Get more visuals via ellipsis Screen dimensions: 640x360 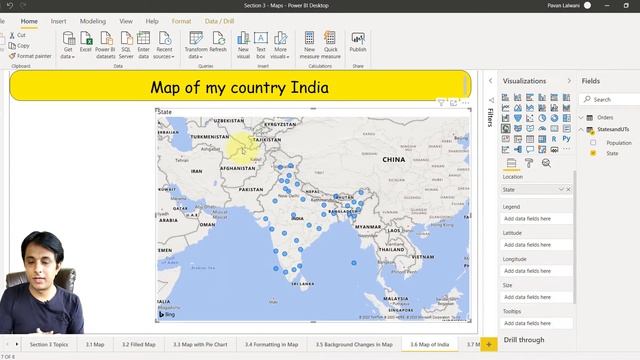(566, 149)
